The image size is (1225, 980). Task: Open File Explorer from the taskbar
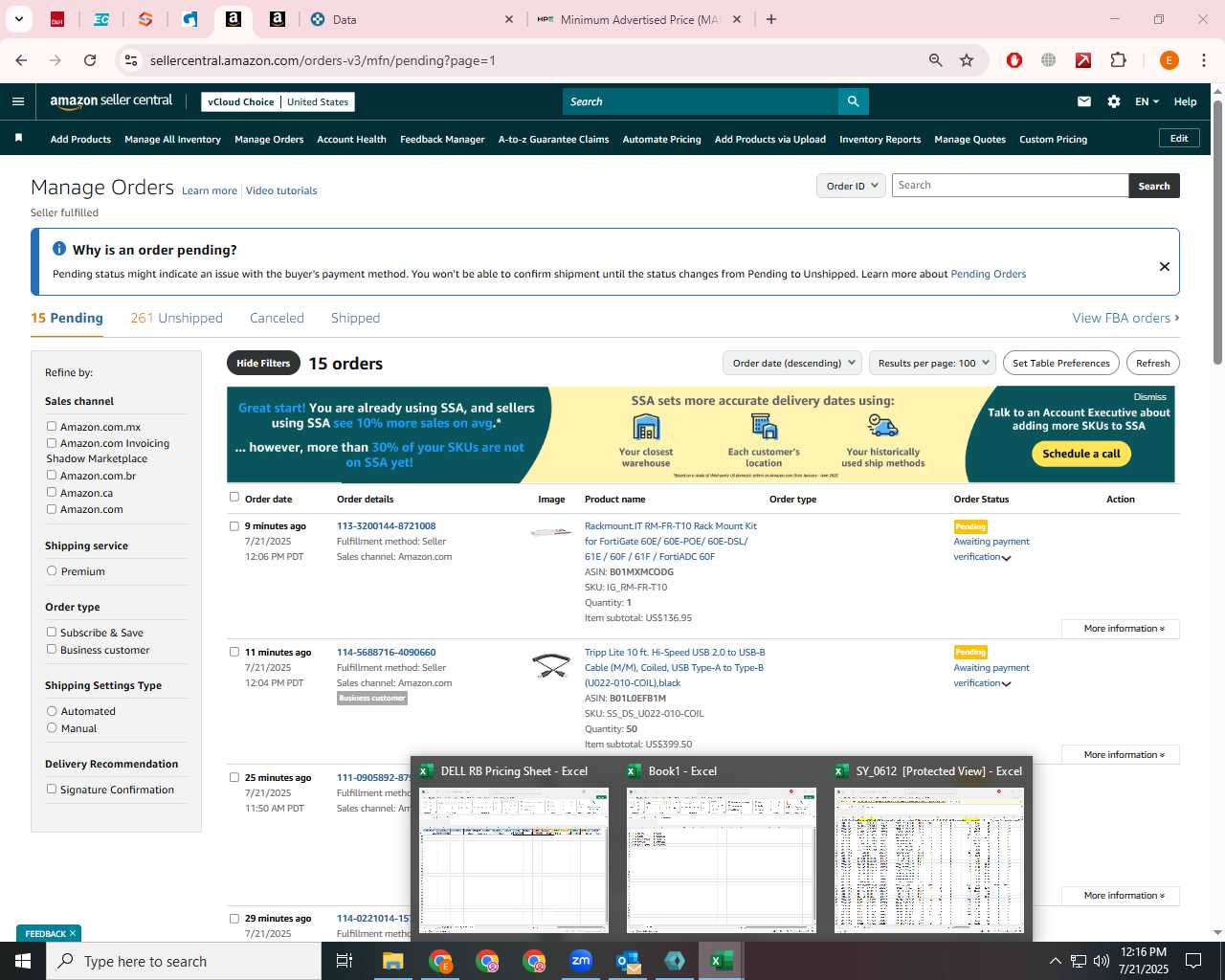coord(393,961)
